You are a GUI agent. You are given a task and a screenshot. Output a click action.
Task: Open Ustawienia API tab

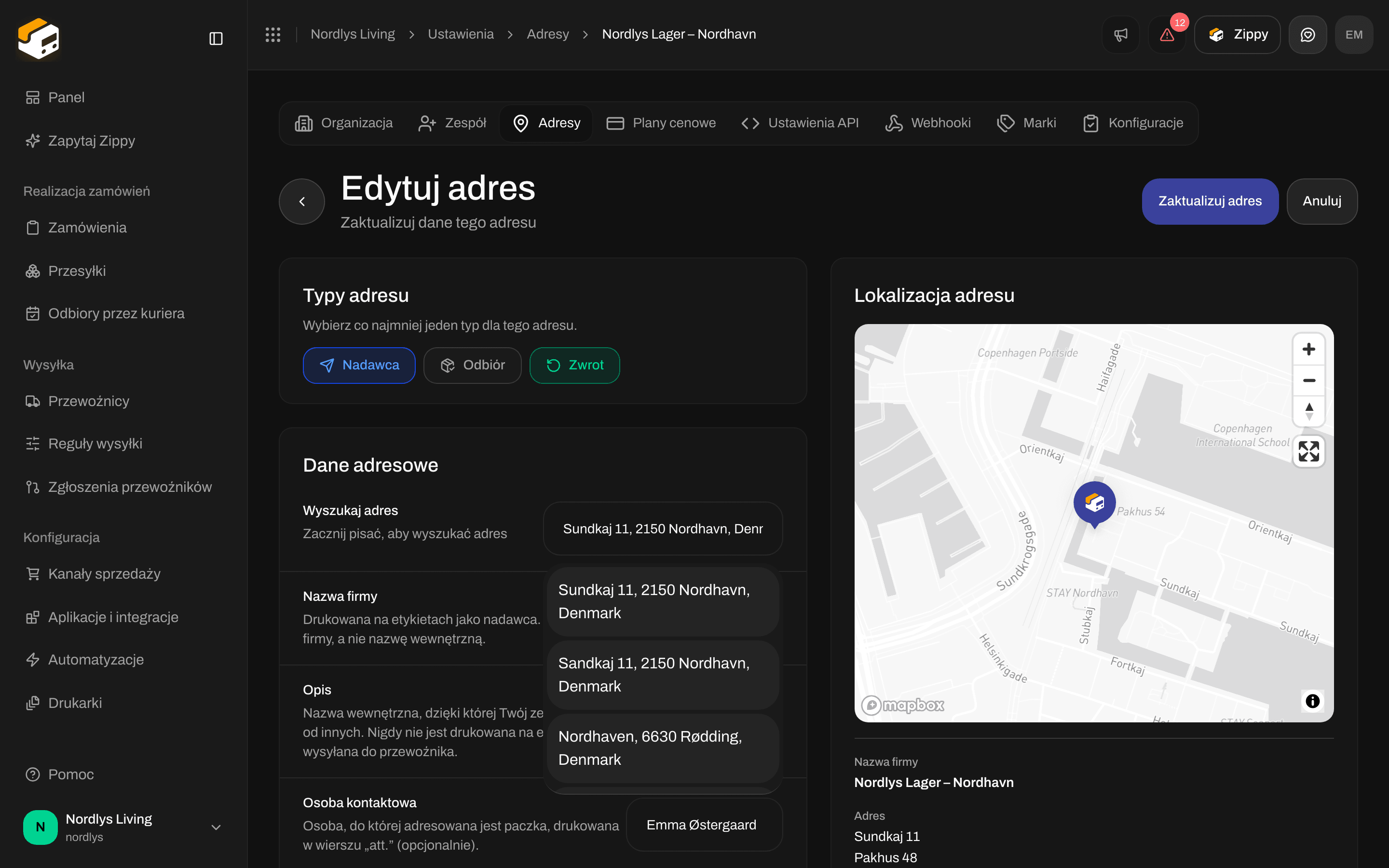tap(800, 123)
